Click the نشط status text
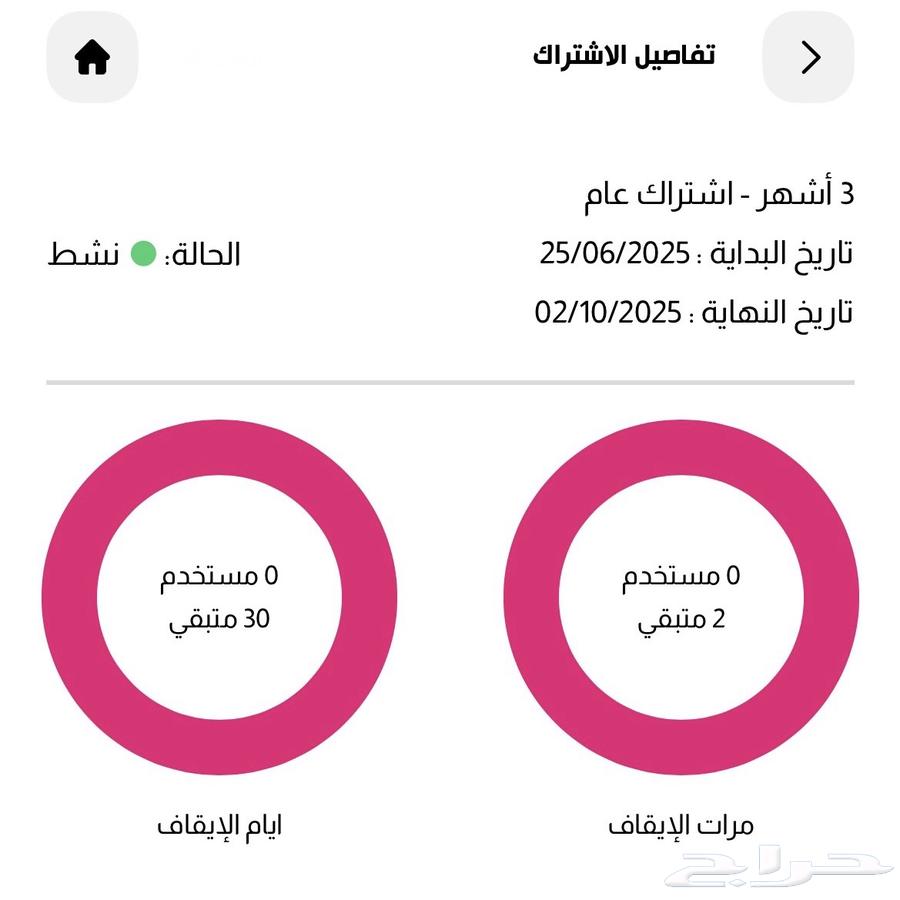 [x=84, y=254]
